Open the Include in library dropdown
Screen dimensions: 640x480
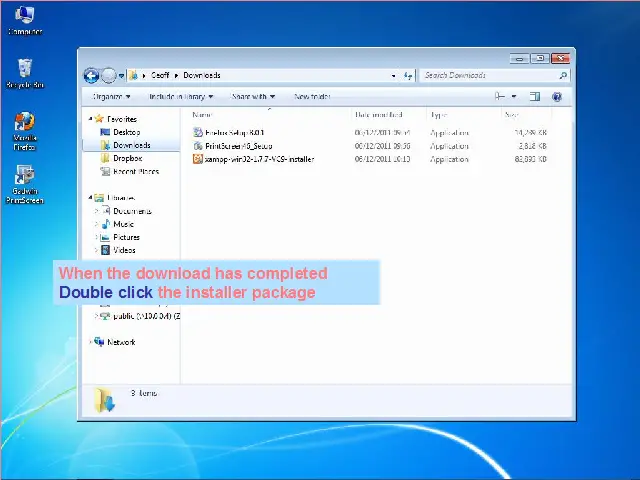pyautogui.click(x=181, y=97)
